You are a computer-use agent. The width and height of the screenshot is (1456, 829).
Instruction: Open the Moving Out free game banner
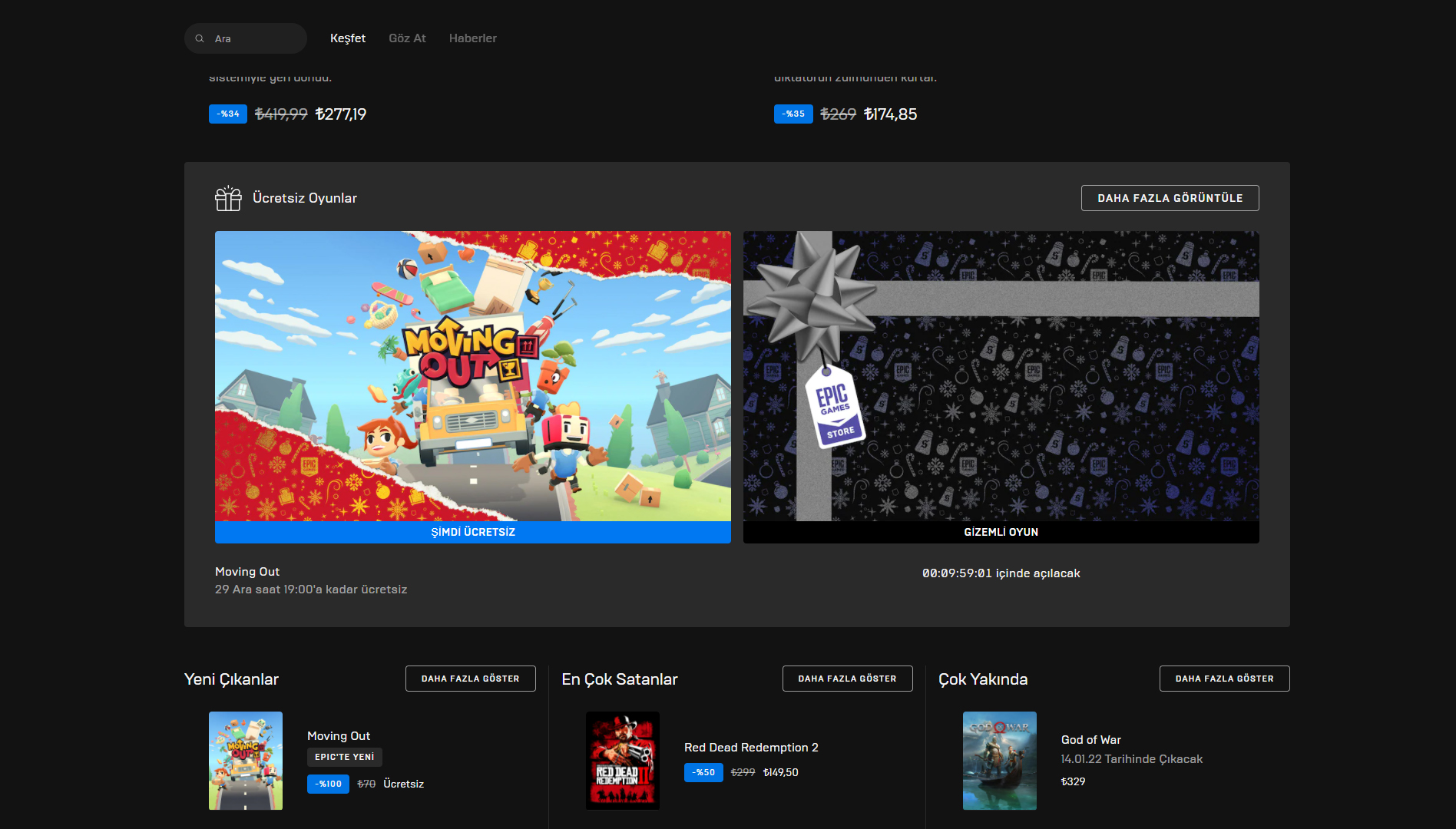(x=472, y=376)
